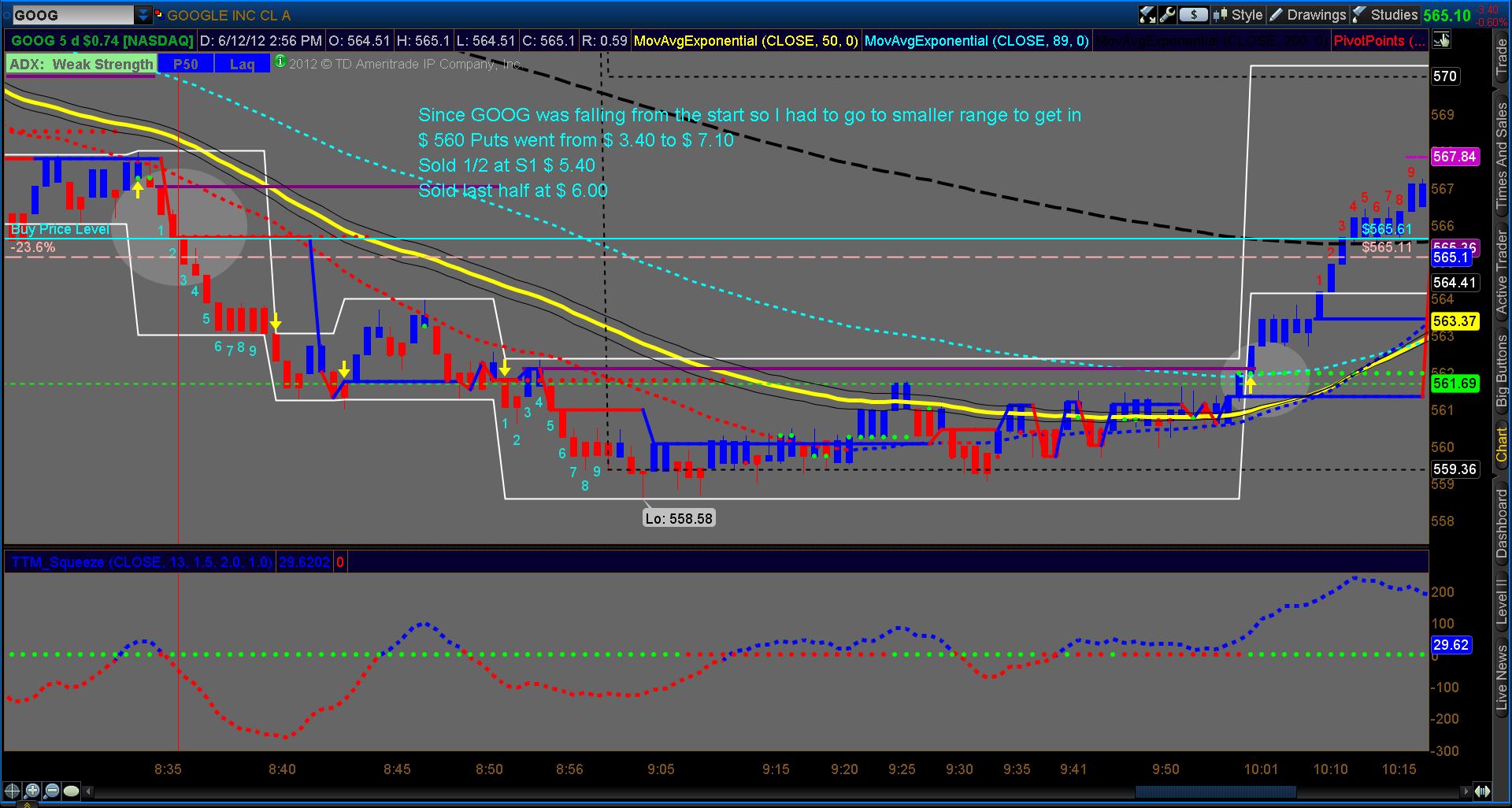Click the GOOG symbol input field
1512x808 pixels.
click(72, 15)
